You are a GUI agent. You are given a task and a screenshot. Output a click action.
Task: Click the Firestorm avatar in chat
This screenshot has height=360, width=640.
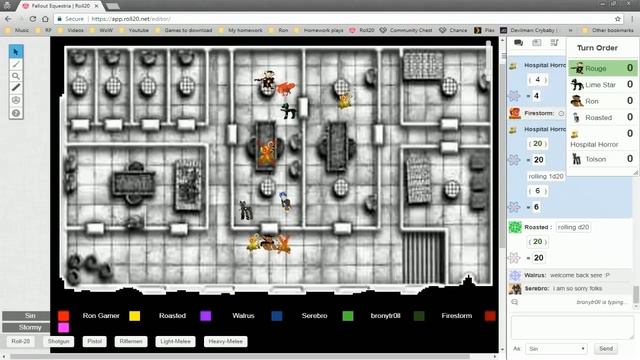(515, 113)
